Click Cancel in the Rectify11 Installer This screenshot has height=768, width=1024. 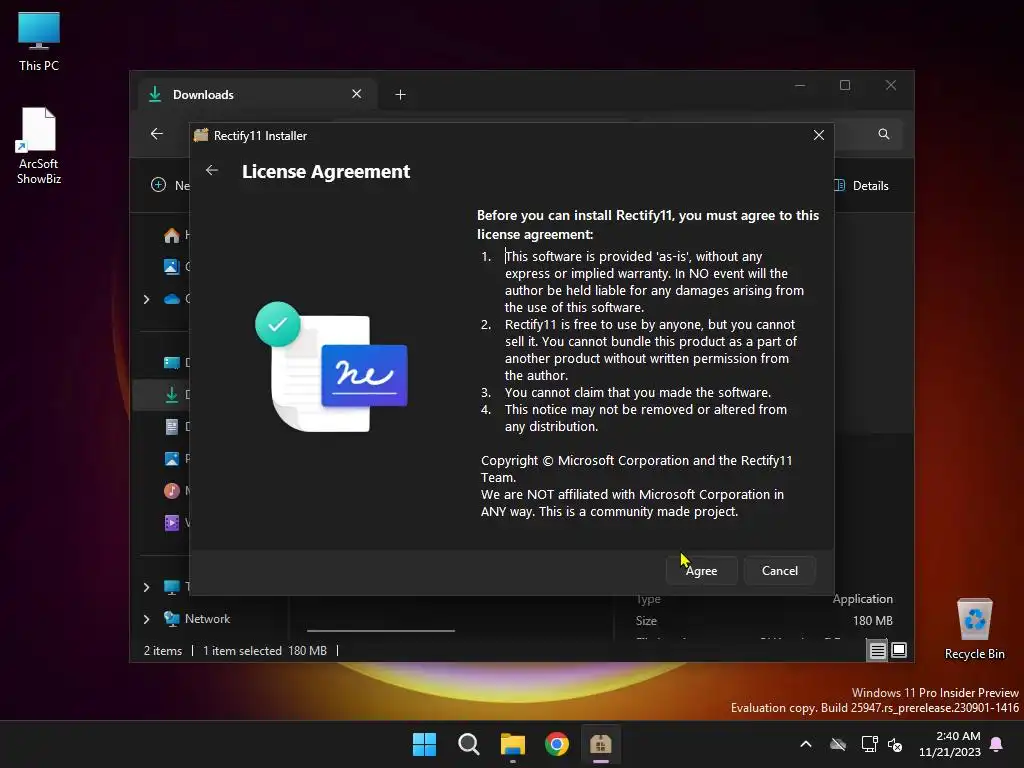point(780,571)
